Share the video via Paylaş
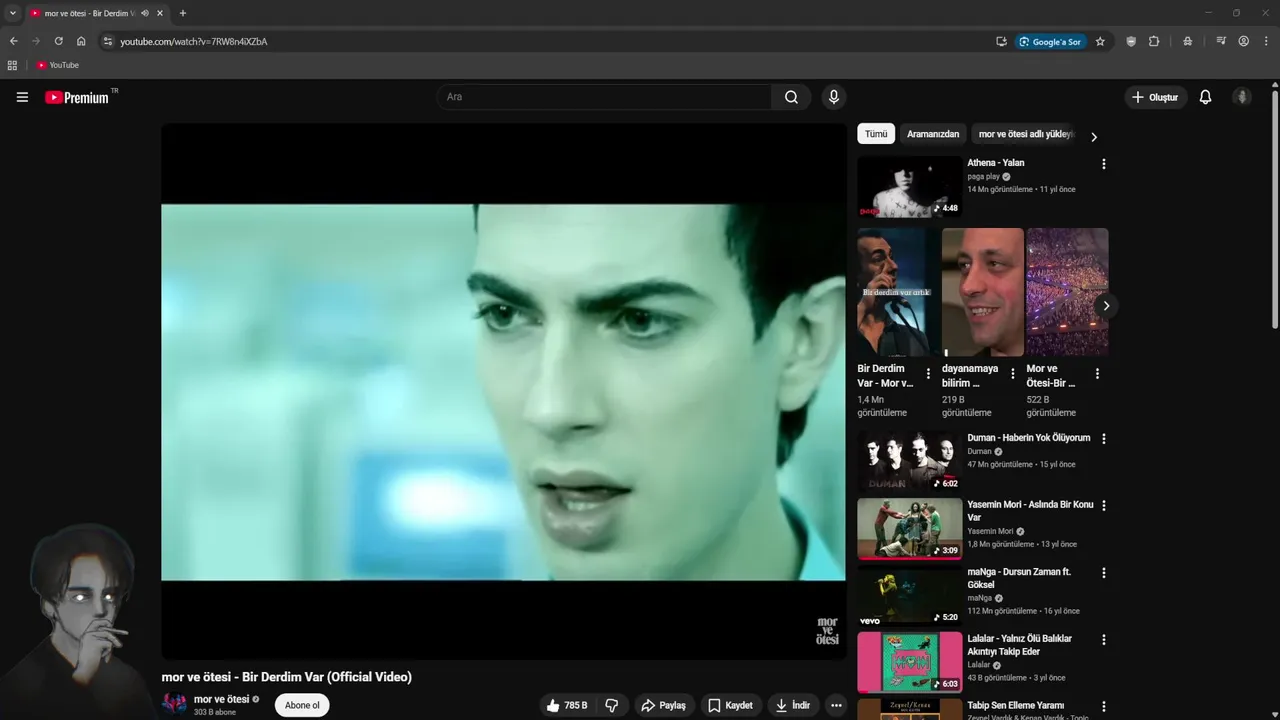 click(664, 705)
